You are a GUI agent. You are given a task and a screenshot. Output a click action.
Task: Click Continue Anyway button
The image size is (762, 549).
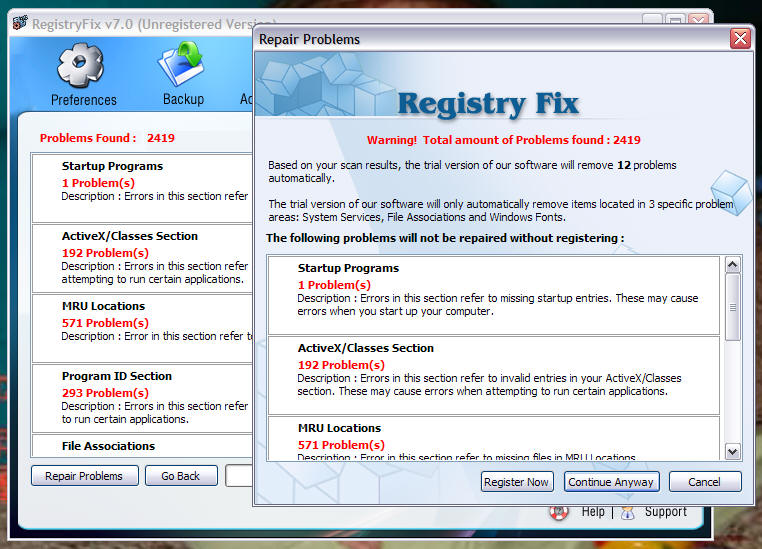click(x=611, y=482)
